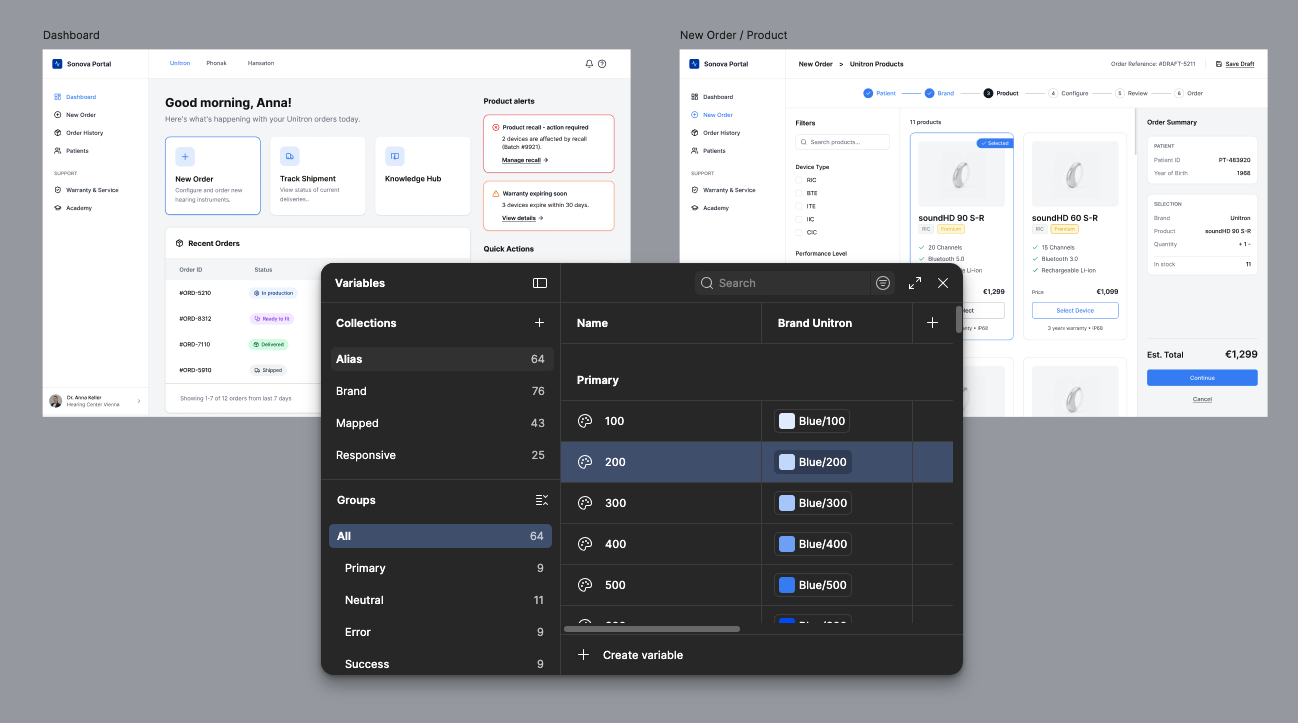Open help icon in Dashboard header

click(602, 64)
